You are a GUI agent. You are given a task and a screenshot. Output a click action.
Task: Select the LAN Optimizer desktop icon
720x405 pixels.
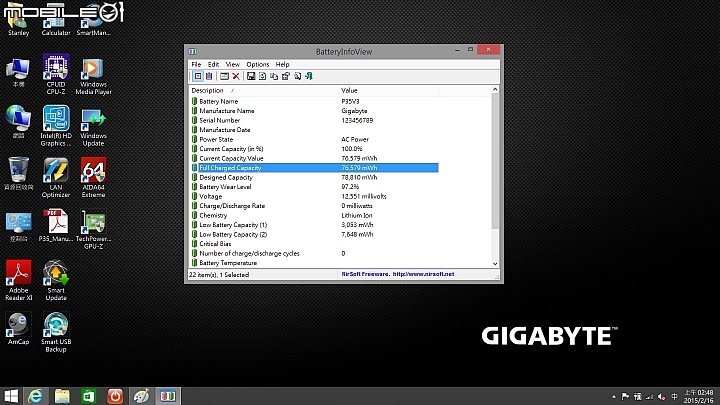click(56, 177)
